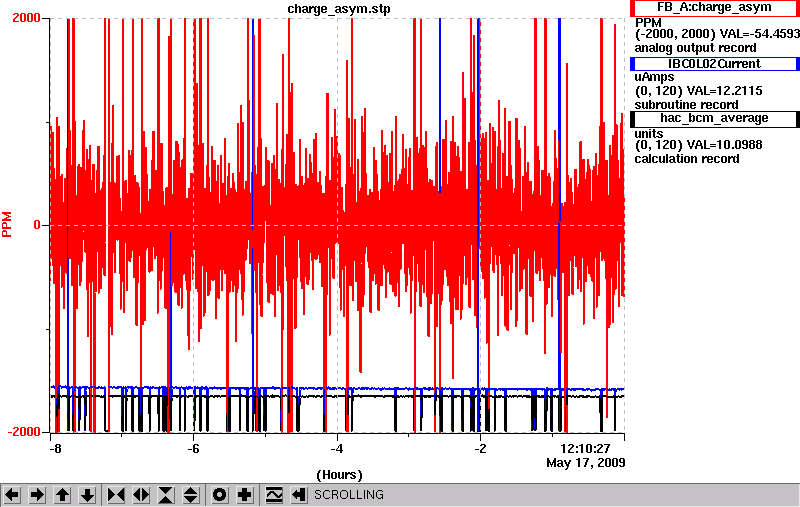Shift the plot down using the down arrow
800x507 pixels.
tap(87, 495)
